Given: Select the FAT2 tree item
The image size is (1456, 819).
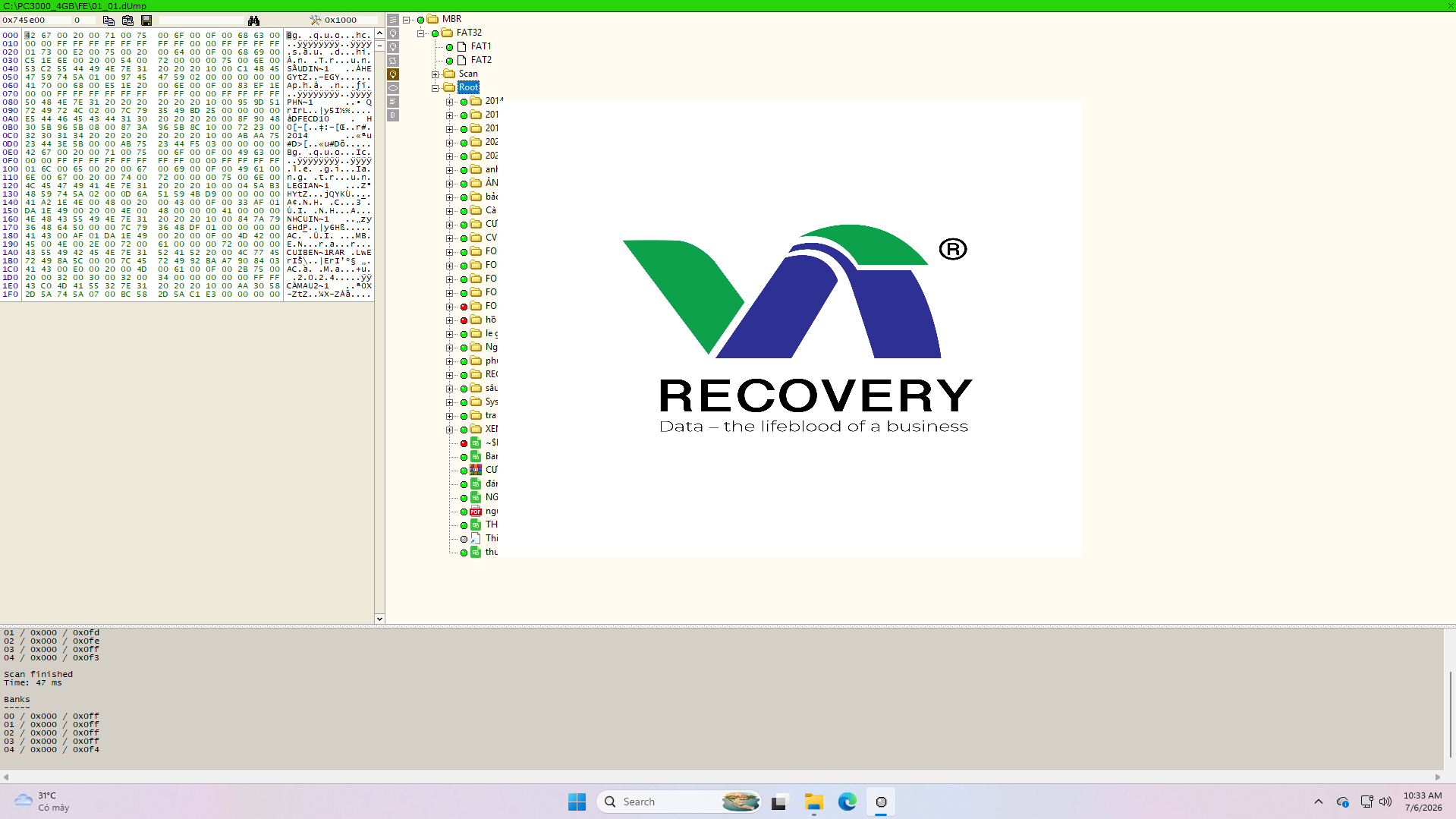Looking at the screenshot, I should click(x=481, y=60).
